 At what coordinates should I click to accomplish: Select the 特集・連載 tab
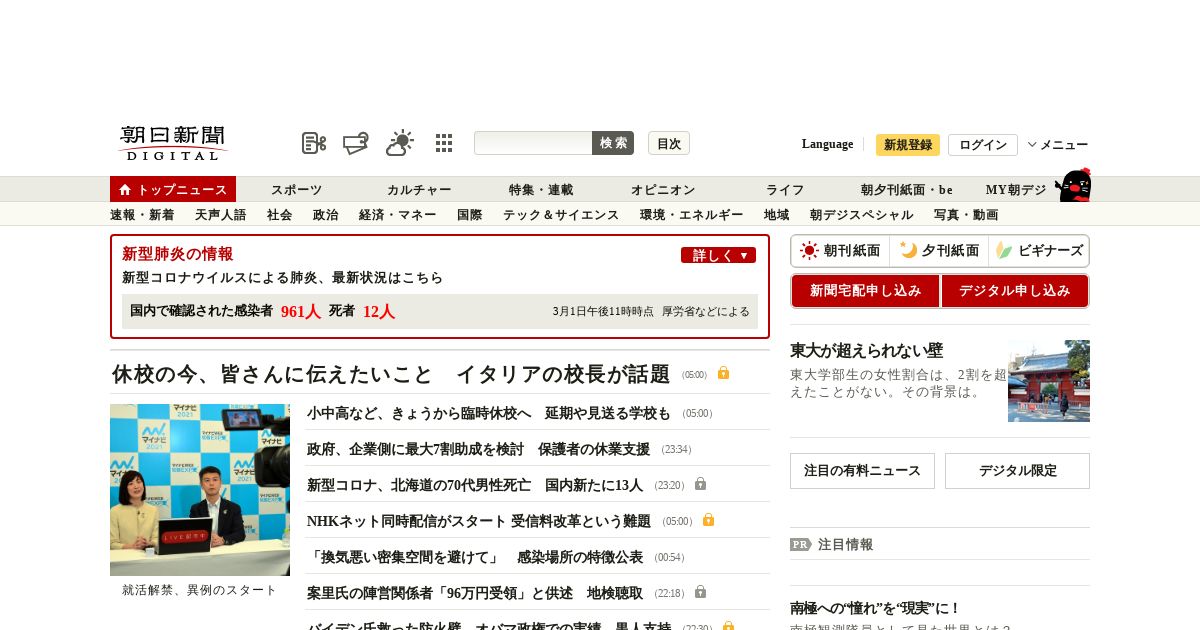pyautogui.click(x=541, y=190)
